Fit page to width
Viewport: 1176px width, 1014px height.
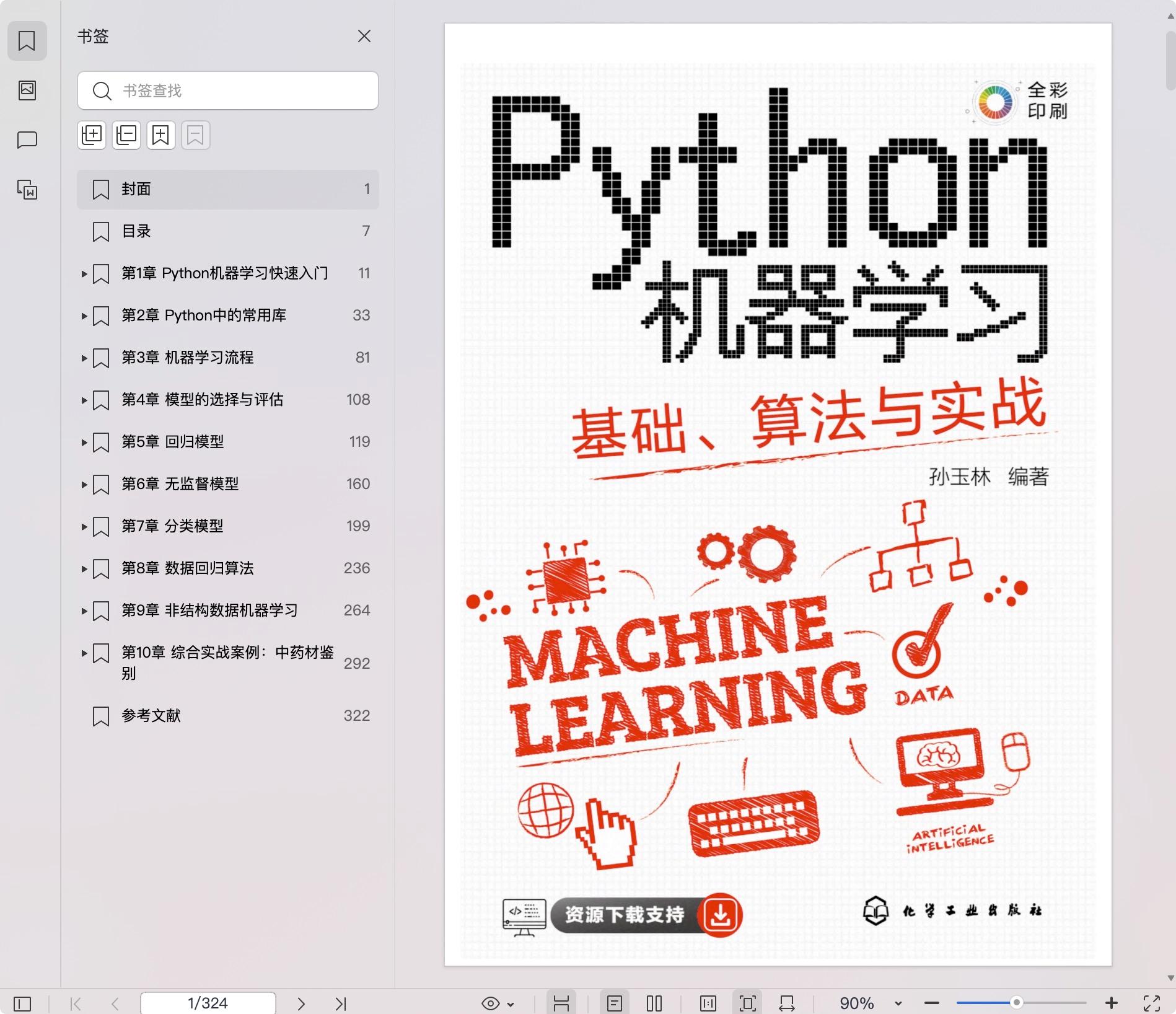tap(787, 1003)
